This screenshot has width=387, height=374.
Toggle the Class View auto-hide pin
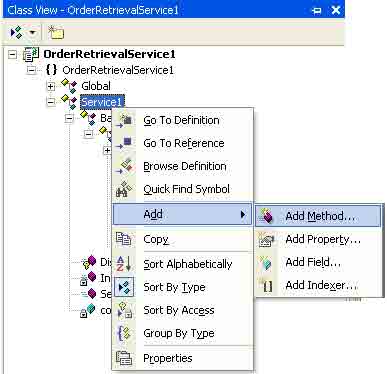316,10
